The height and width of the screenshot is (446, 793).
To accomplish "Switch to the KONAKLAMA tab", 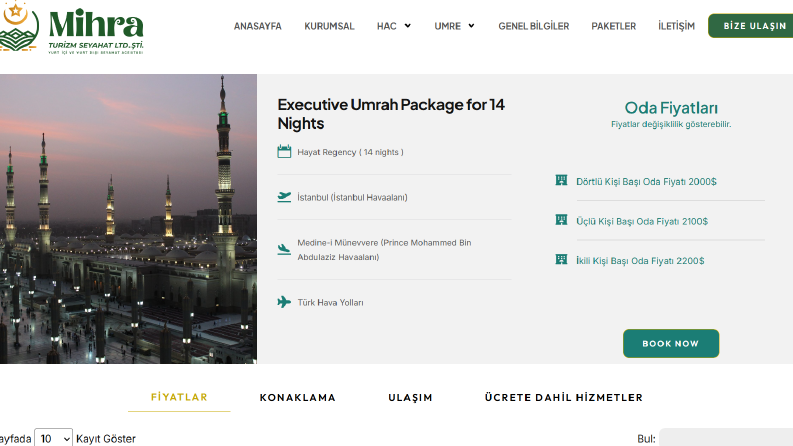I will (x=297, y=398).
